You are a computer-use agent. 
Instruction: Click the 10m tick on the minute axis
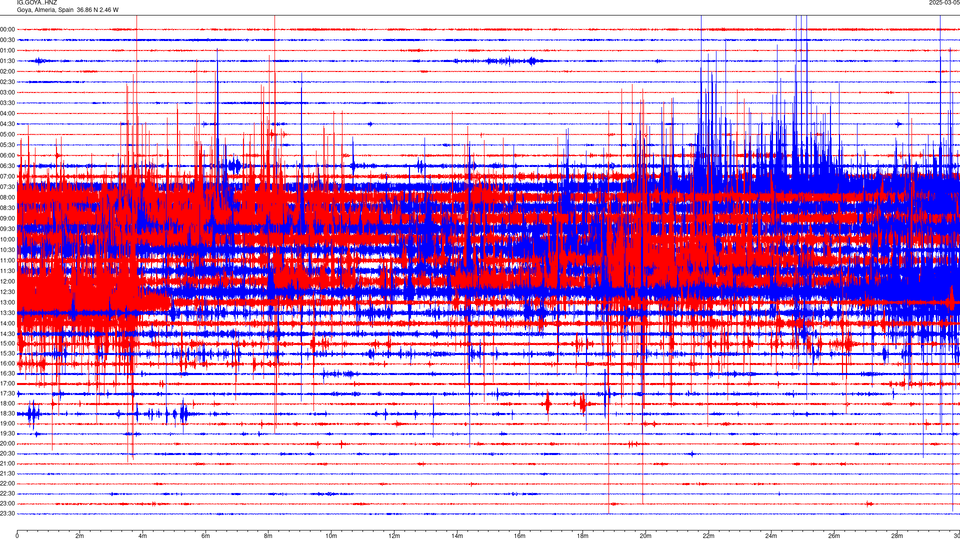point(331,536)
